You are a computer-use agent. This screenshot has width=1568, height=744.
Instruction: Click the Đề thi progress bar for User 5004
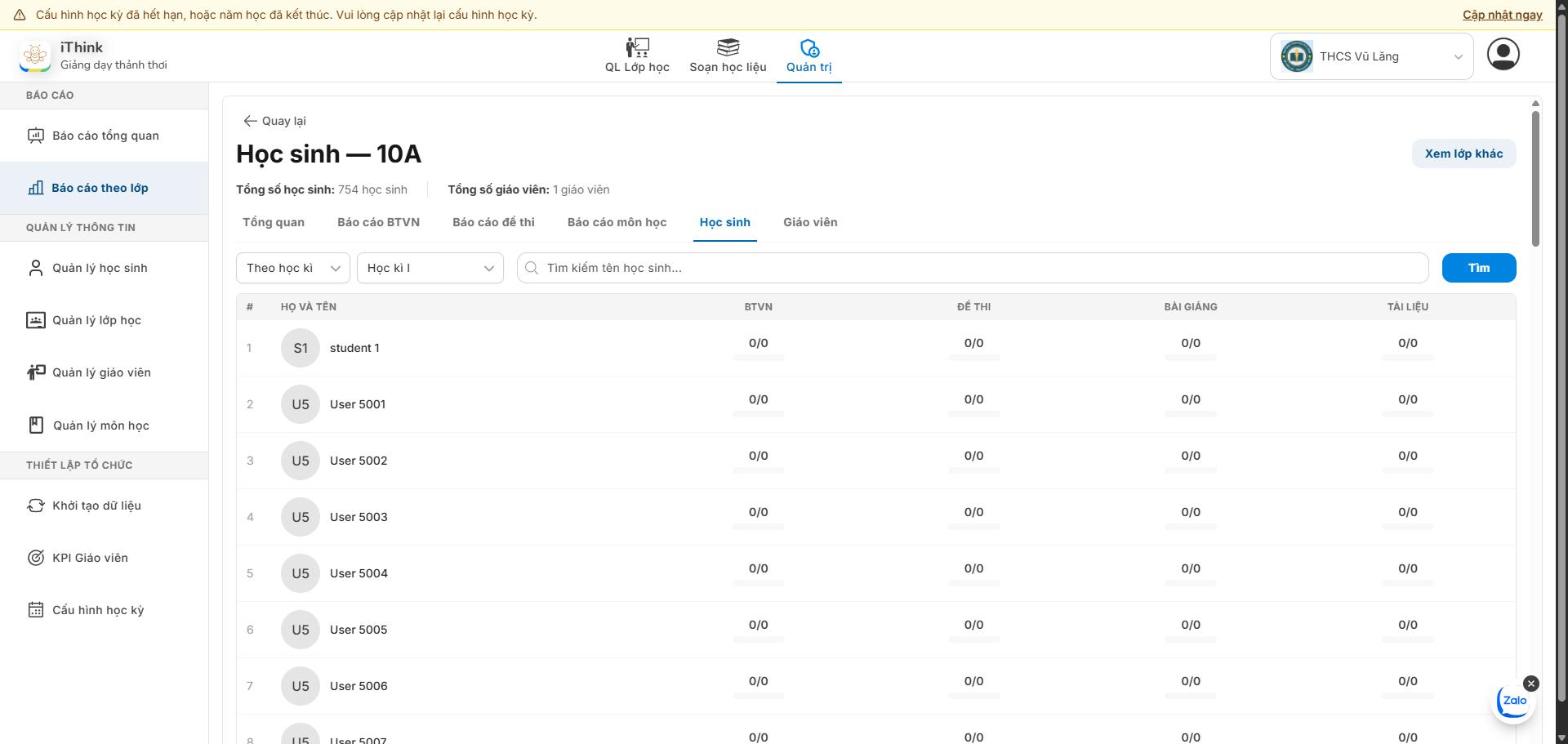click(973, 583)
